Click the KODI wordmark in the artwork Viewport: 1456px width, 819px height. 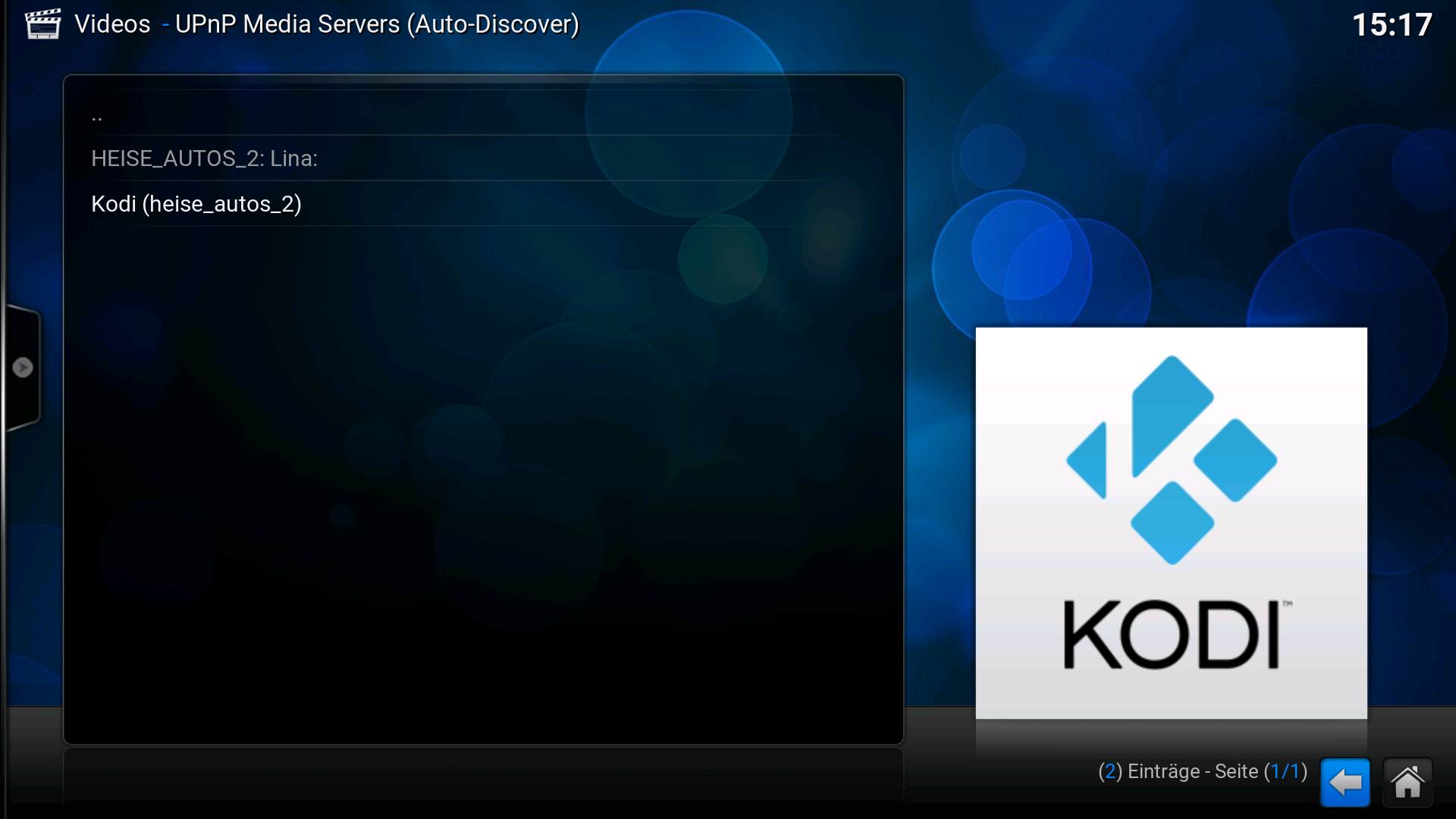(1172, 635)
